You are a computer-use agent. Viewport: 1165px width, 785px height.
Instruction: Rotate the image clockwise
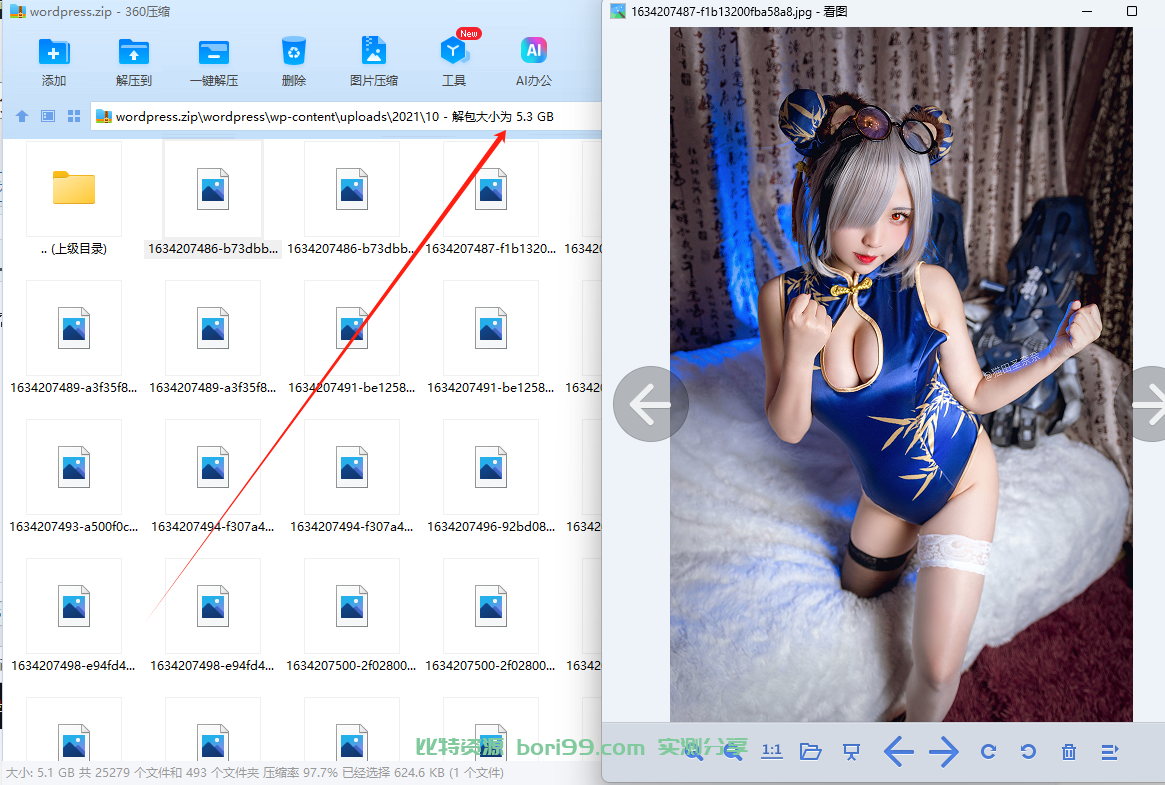[988, 752]
